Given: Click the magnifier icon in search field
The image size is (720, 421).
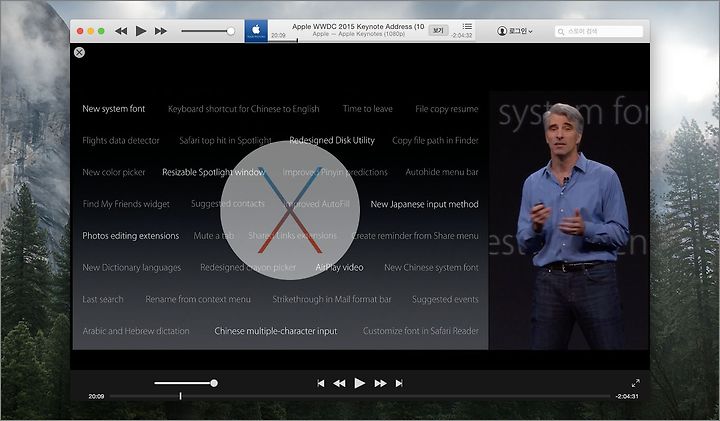Looking at the screenshot, I should point(561,32).
